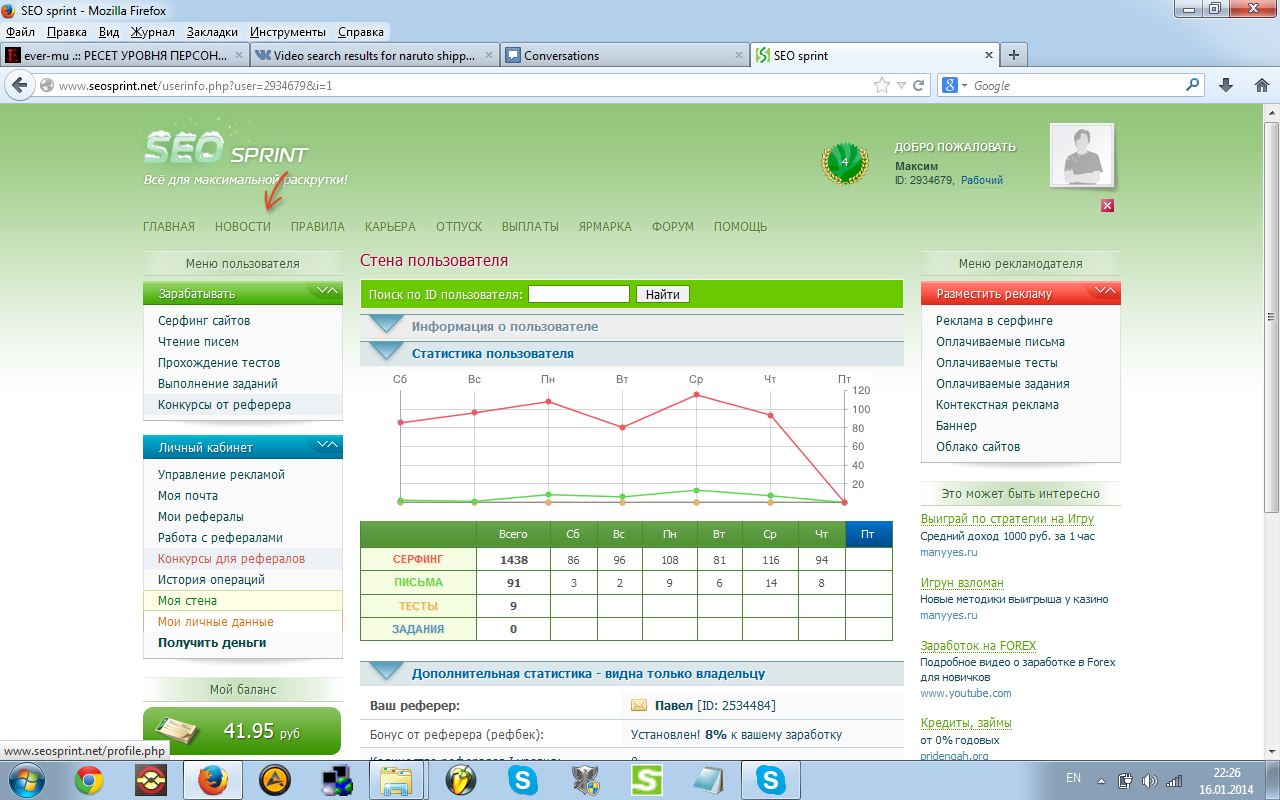Open История операций link
This screenshot has width=1280, height=800.
coord(211,580)
